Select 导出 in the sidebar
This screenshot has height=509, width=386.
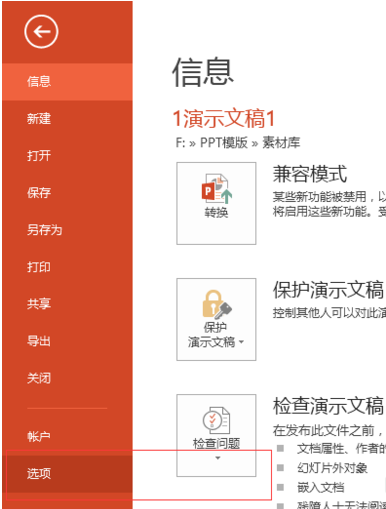pyautogui.click(x=67, y=341)
